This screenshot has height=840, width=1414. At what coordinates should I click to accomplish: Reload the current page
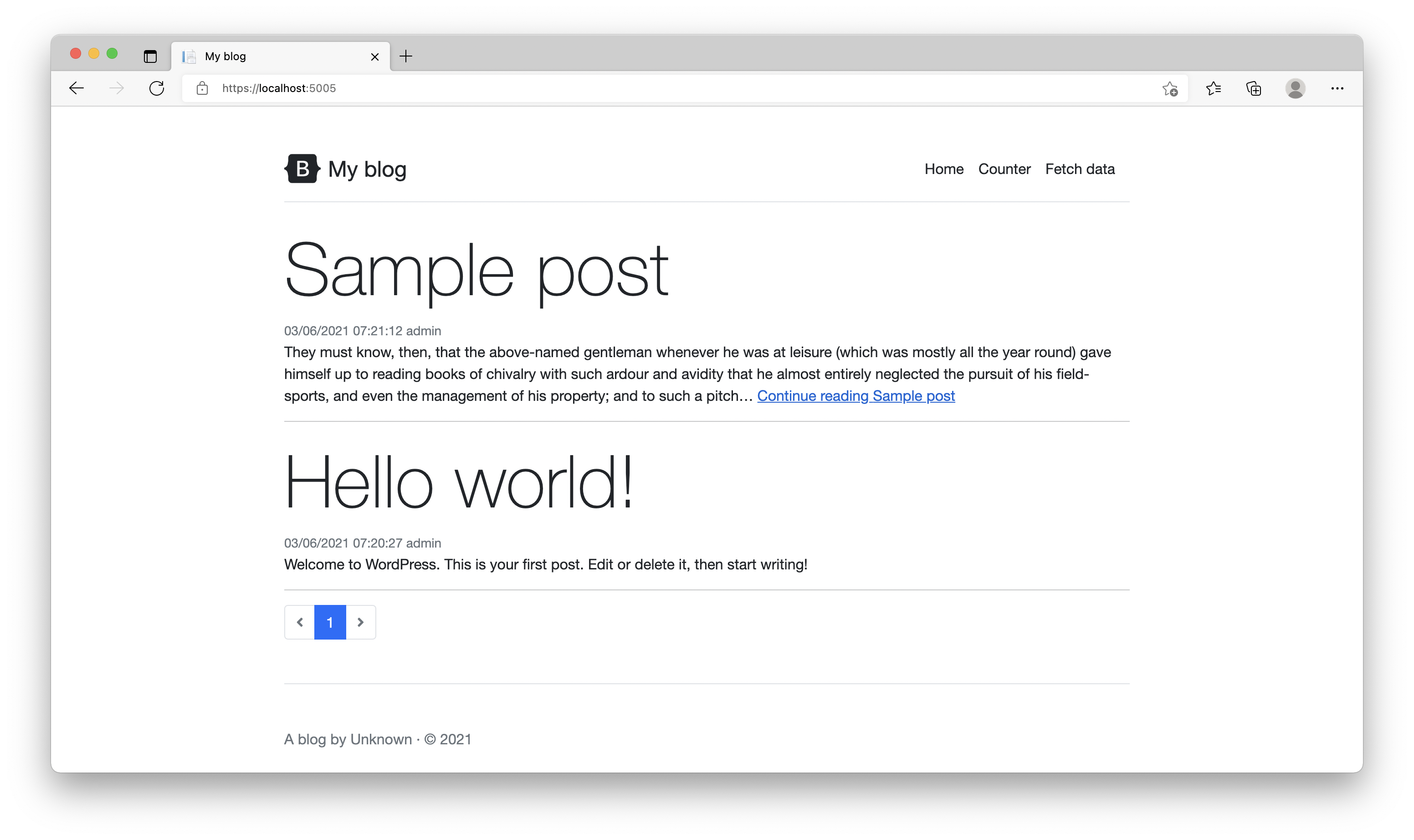157,88
